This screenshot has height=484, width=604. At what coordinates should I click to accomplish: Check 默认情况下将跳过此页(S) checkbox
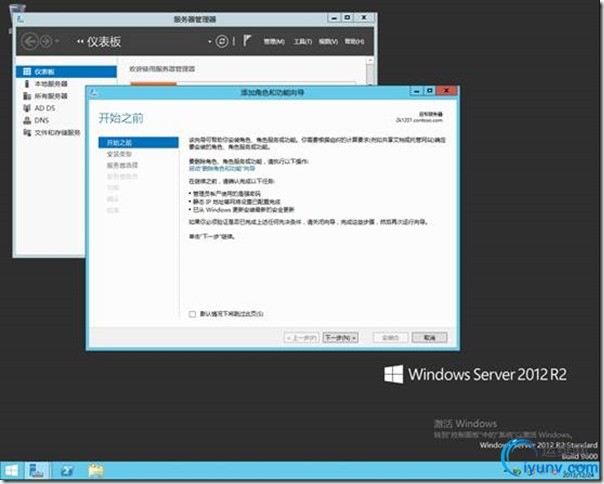(193, 314)
